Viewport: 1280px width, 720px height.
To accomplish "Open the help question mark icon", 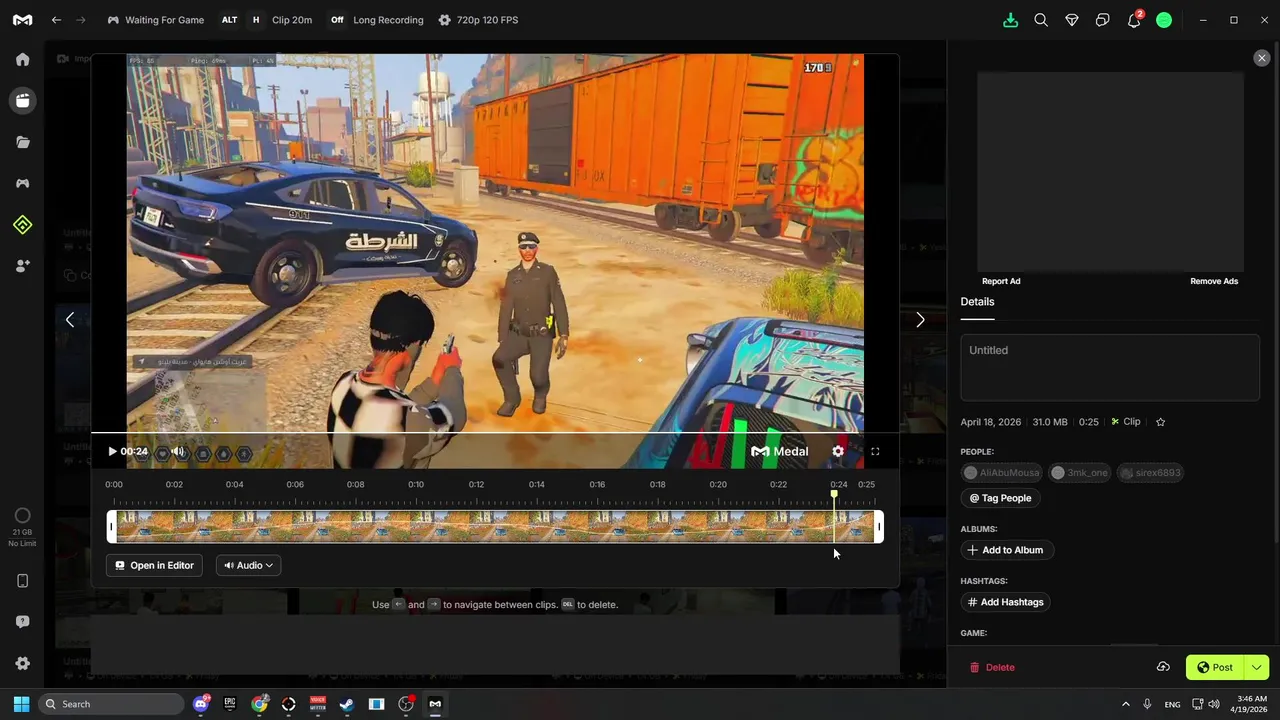I will [x=22, y=622].
